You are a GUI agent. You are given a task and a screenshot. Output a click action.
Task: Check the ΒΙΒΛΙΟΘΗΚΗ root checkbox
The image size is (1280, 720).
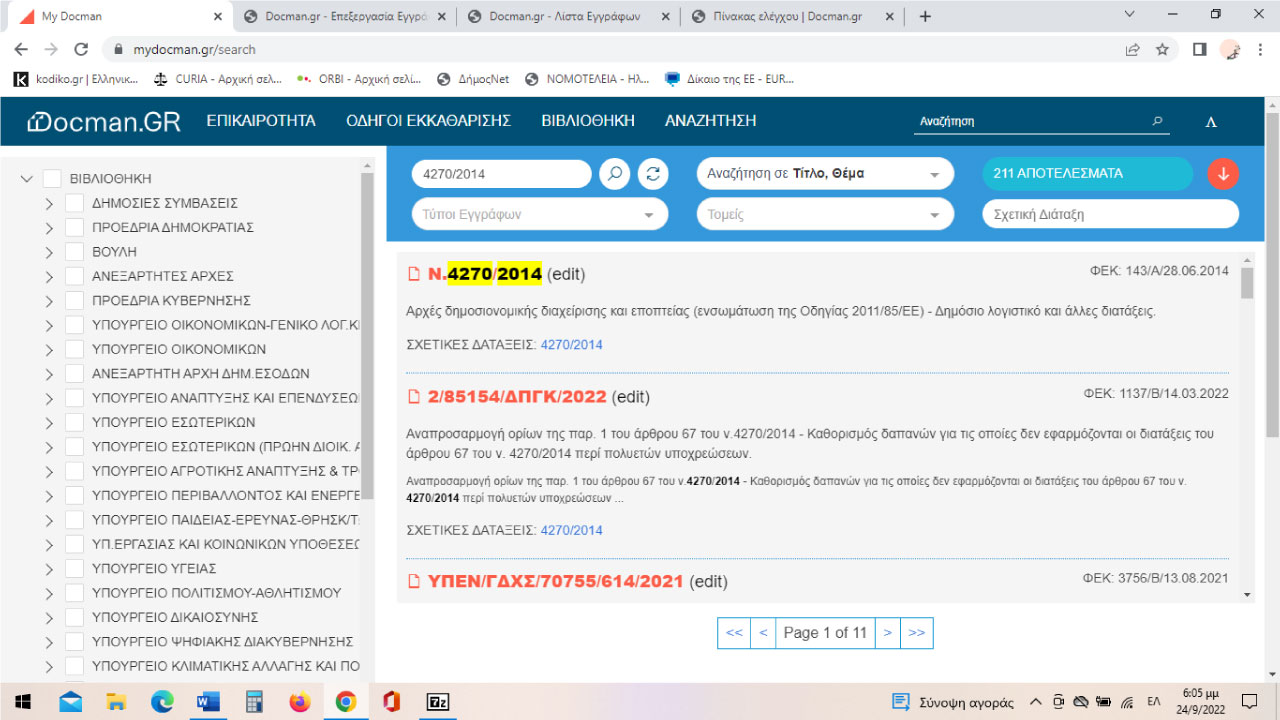pyautogui.click(x=52, y=179)
